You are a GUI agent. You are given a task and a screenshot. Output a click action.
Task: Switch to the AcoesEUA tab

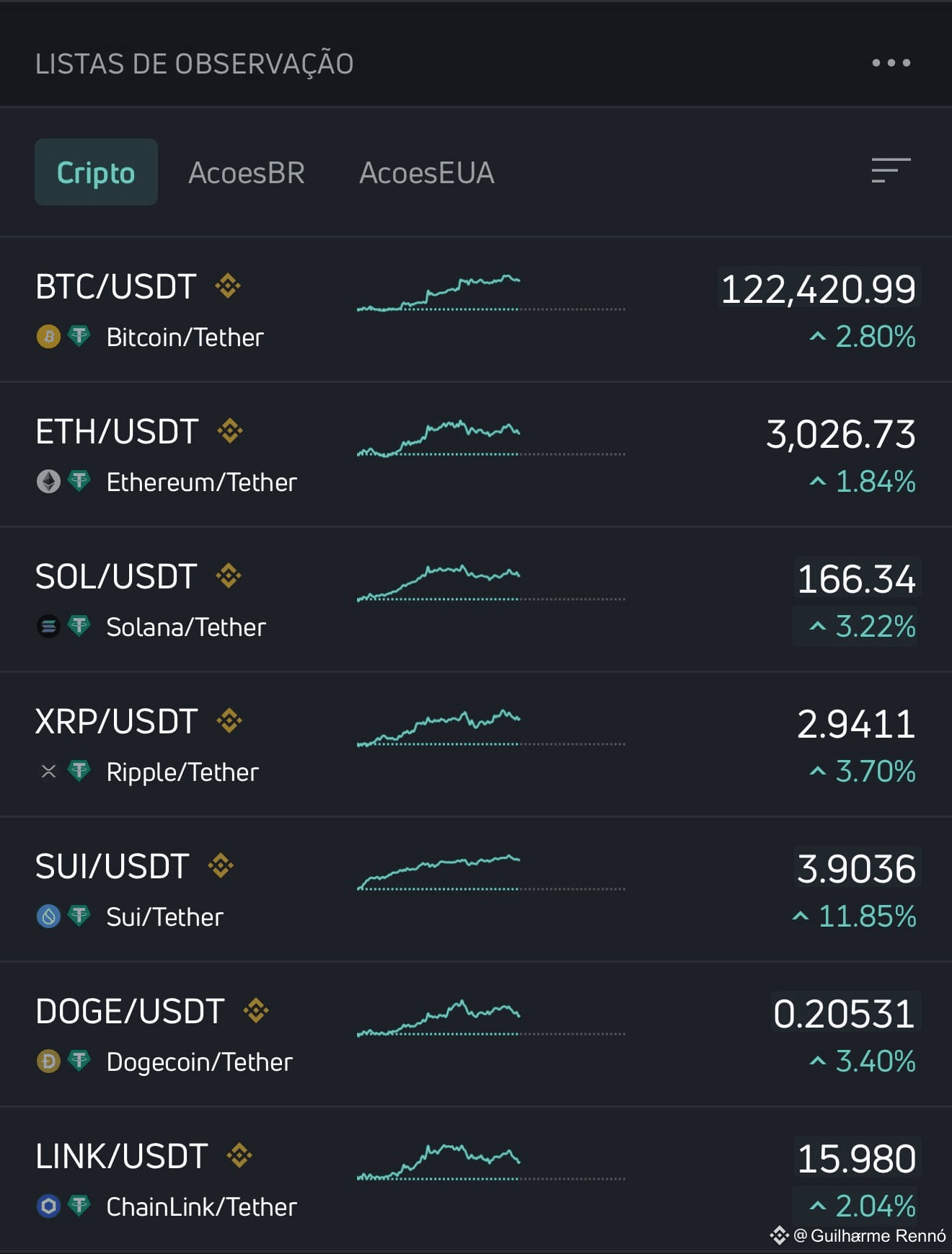(x=427, y=172)
